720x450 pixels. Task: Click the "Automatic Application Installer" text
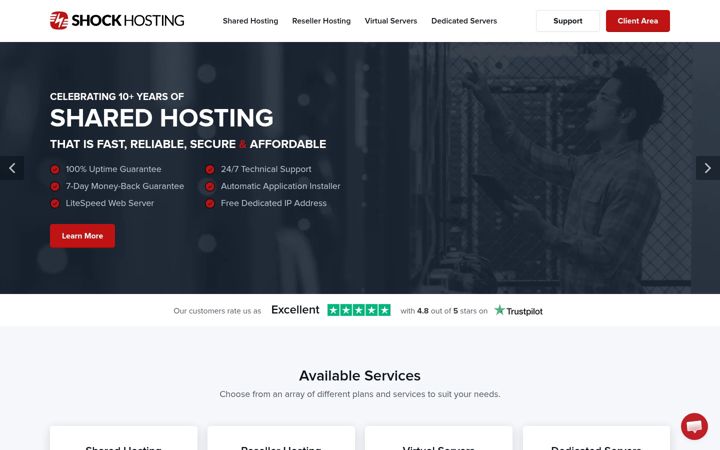tap(281, 186)
